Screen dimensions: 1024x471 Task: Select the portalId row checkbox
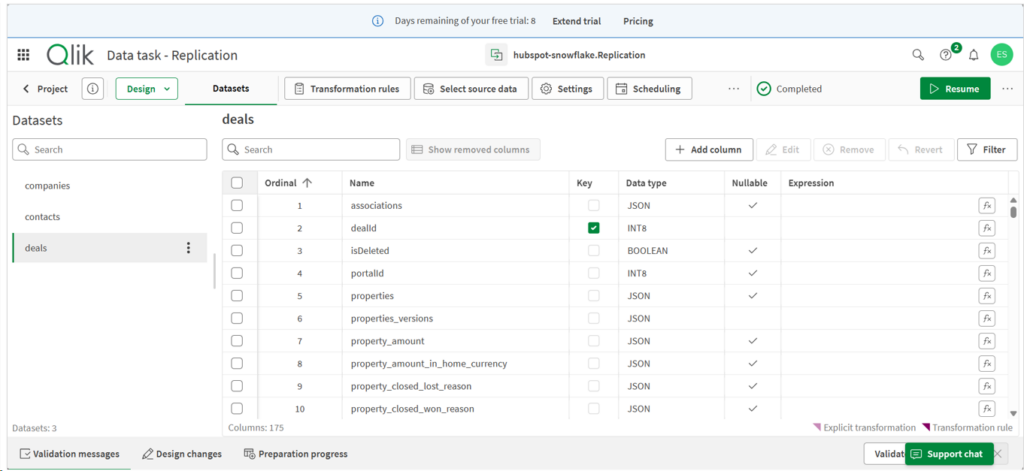[237, 273]
